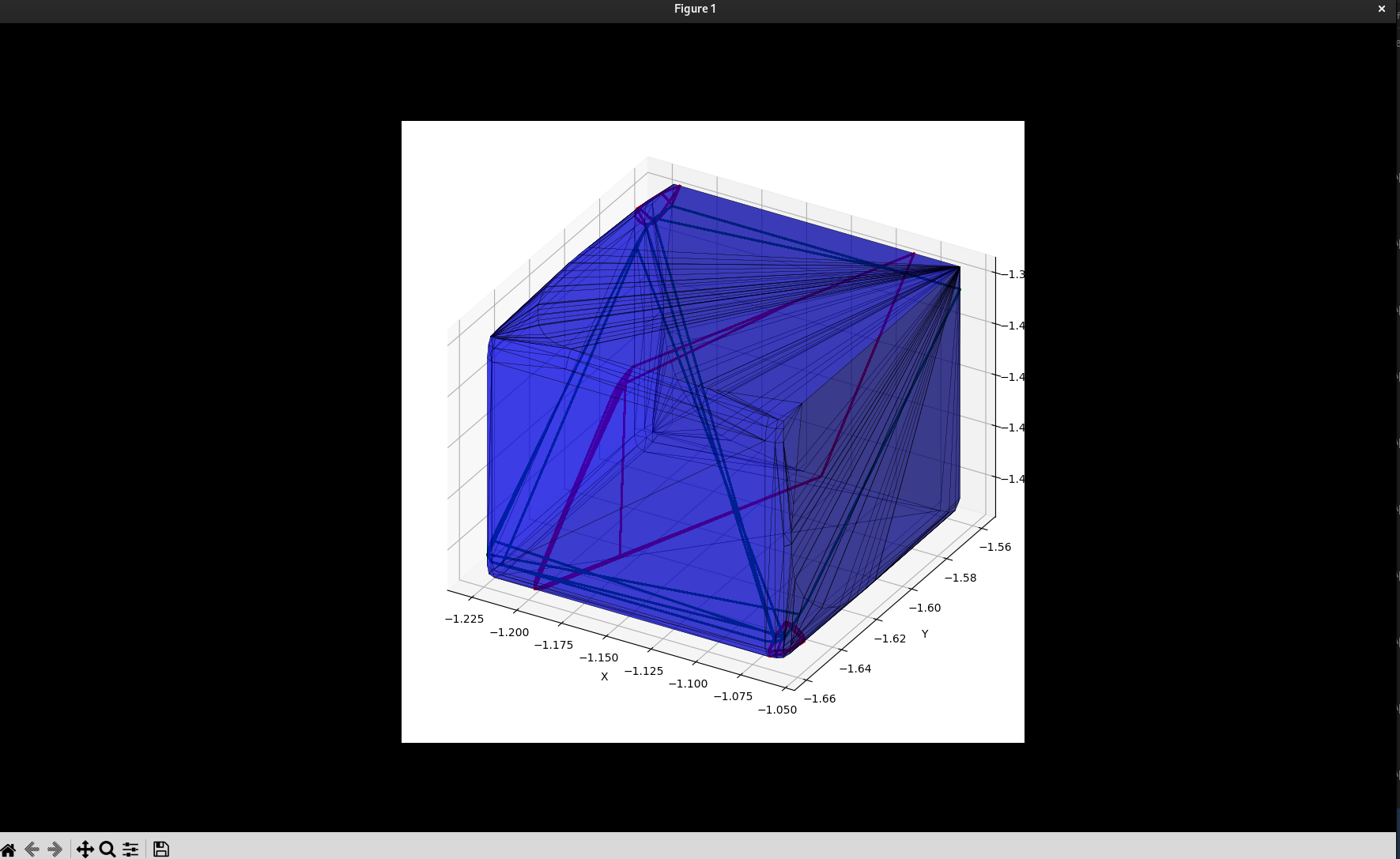1400x859 pixels.
Task: Go forward to the next view
Action: (x=55, y=850)
